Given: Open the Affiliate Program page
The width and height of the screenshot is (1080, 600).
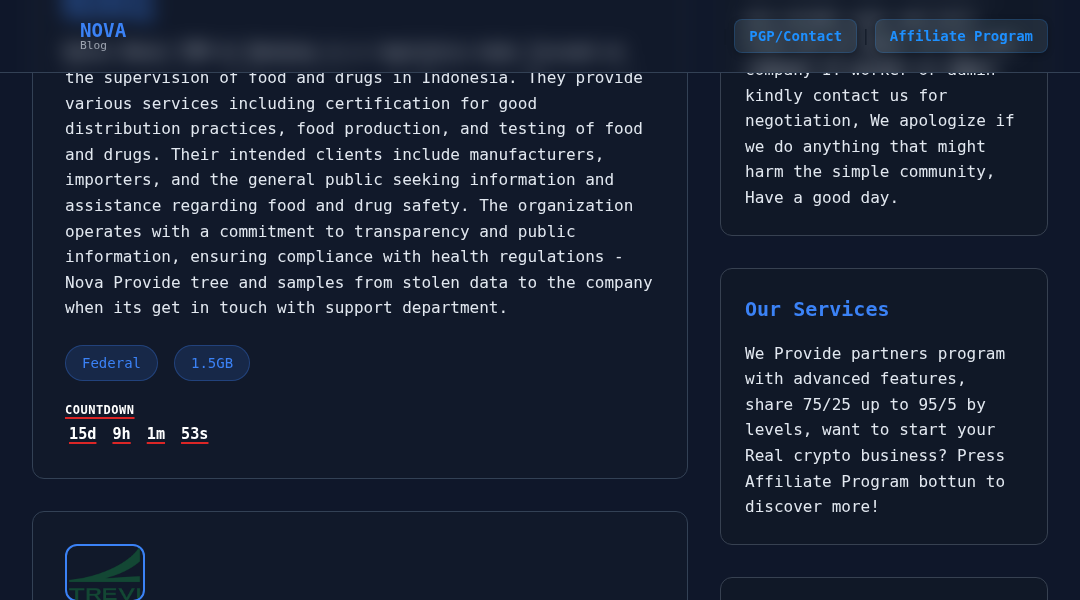Looking at the screenshot, I should coord(961,36).
